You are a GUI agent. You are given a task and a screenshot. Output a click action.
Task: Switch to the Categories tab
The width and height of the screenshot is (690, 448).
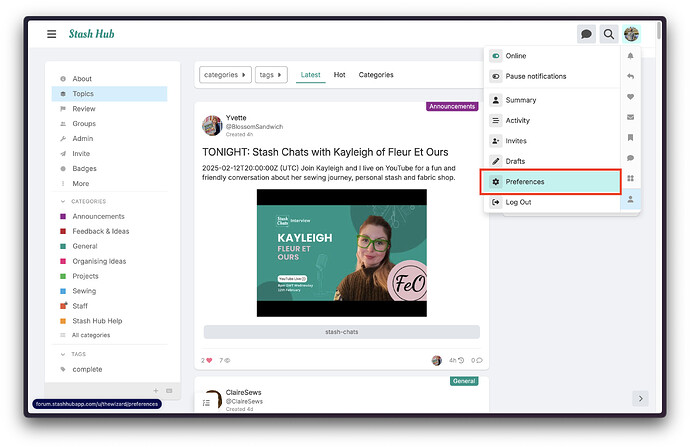pos(376,75)
